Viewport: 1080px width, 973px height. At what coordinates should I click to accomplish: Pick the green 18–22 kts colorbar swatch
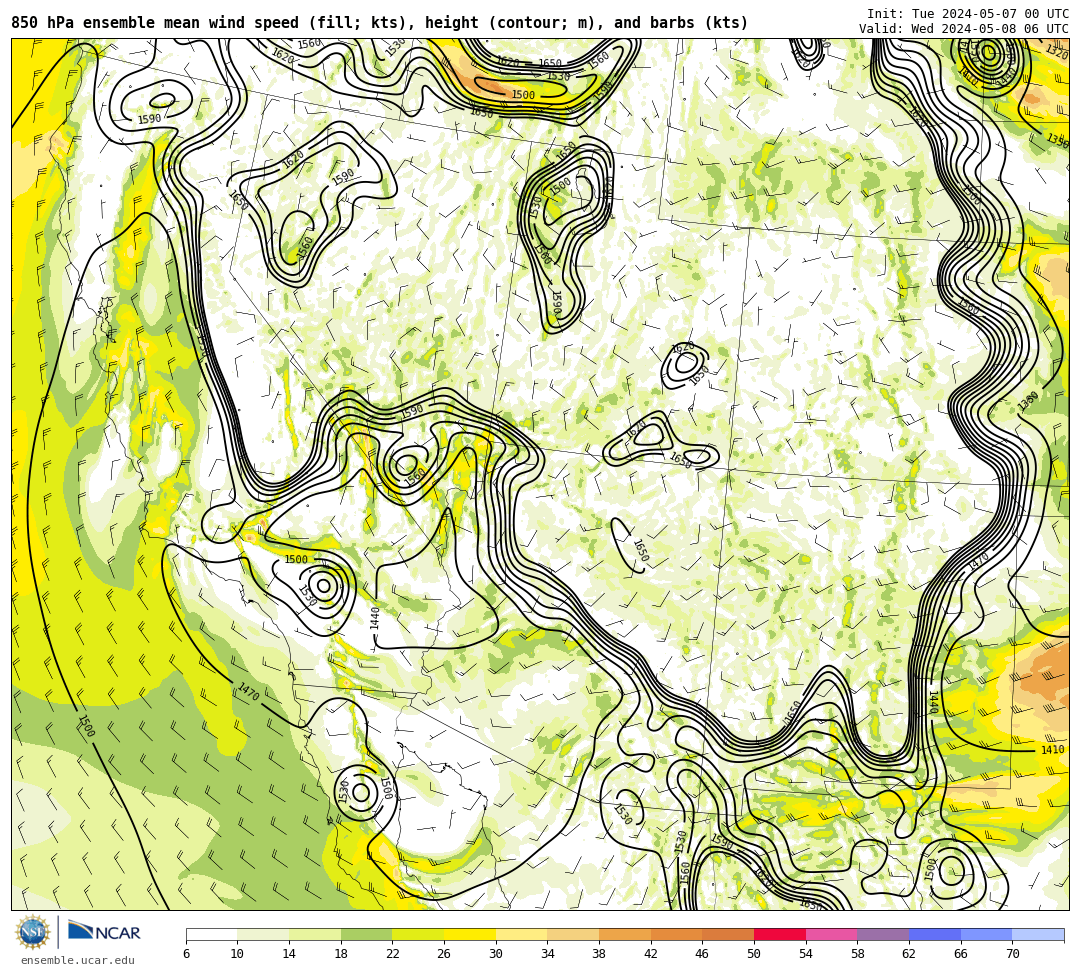click(x=366, y=934)
